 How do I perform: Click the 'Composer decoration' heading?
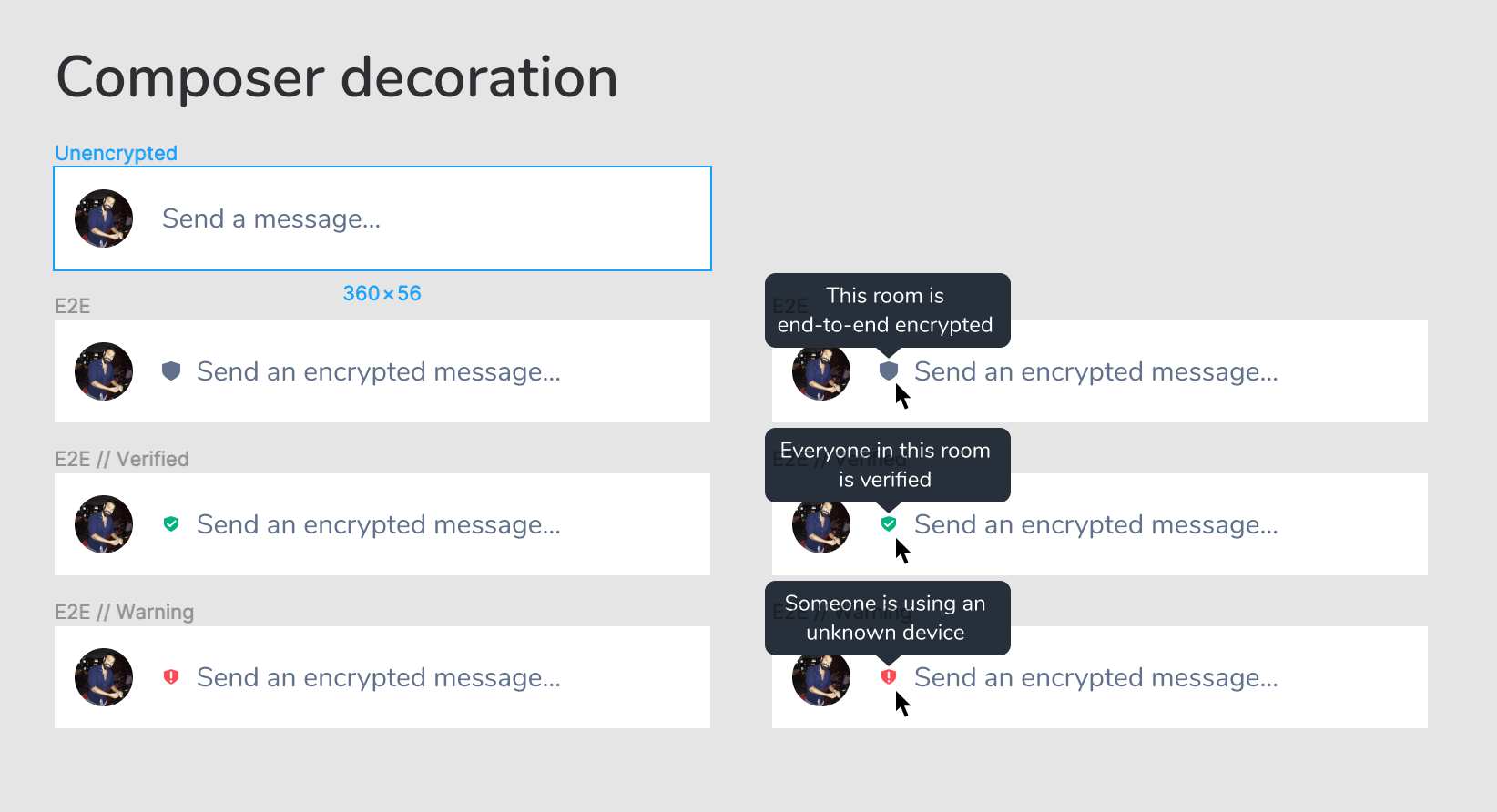[x=336, y=76]
